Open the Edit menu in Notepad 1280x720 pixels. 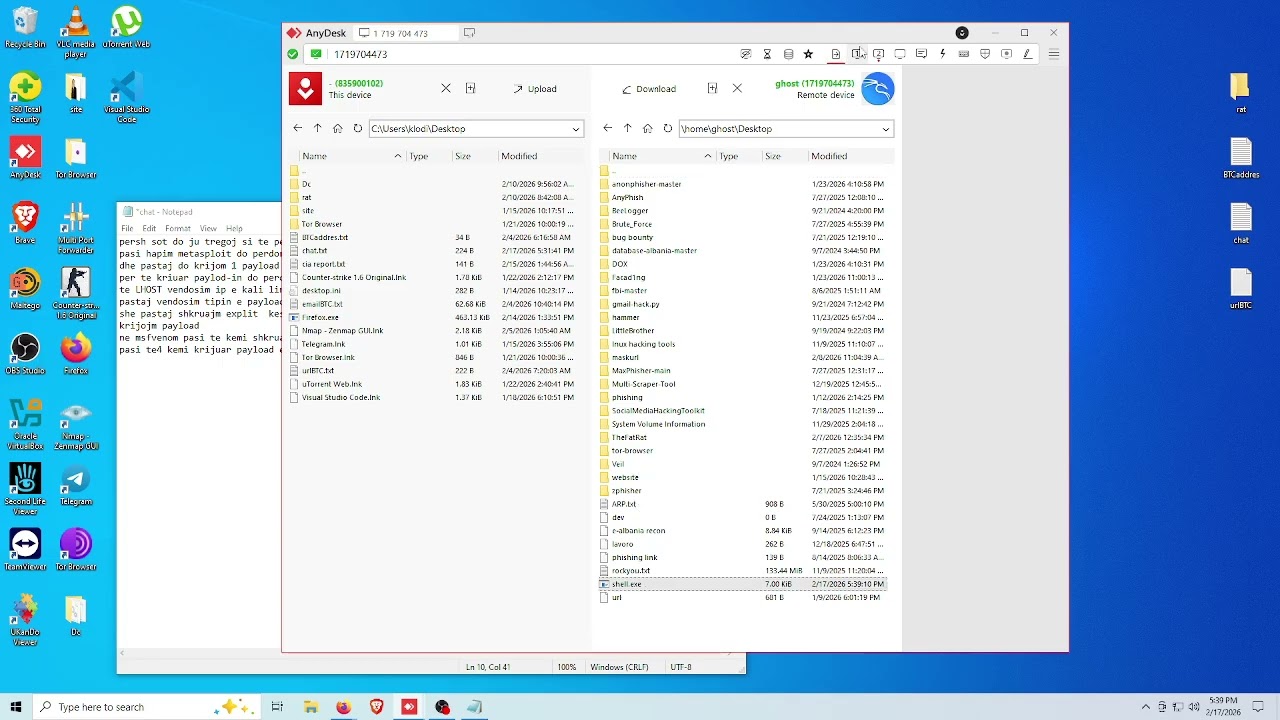pos(149,228)
